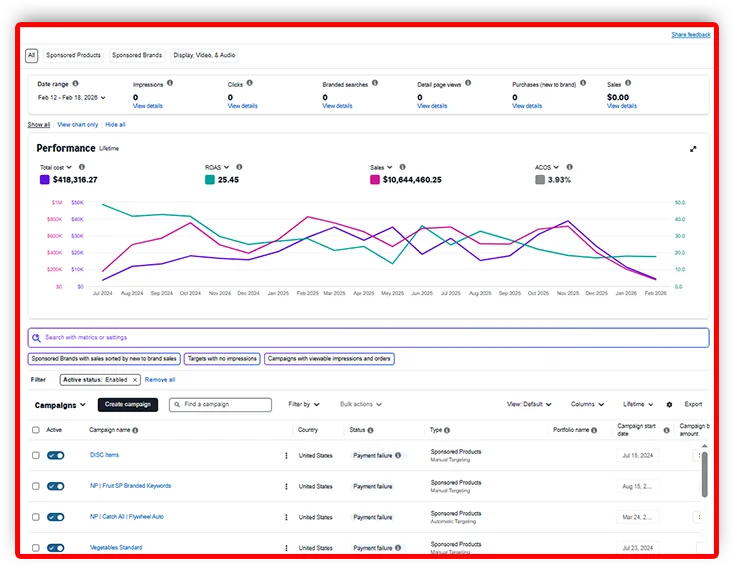The width and height of the screenshot is (735, 568).
Task: Click Remove all filters link
Action: click(160, 380)
